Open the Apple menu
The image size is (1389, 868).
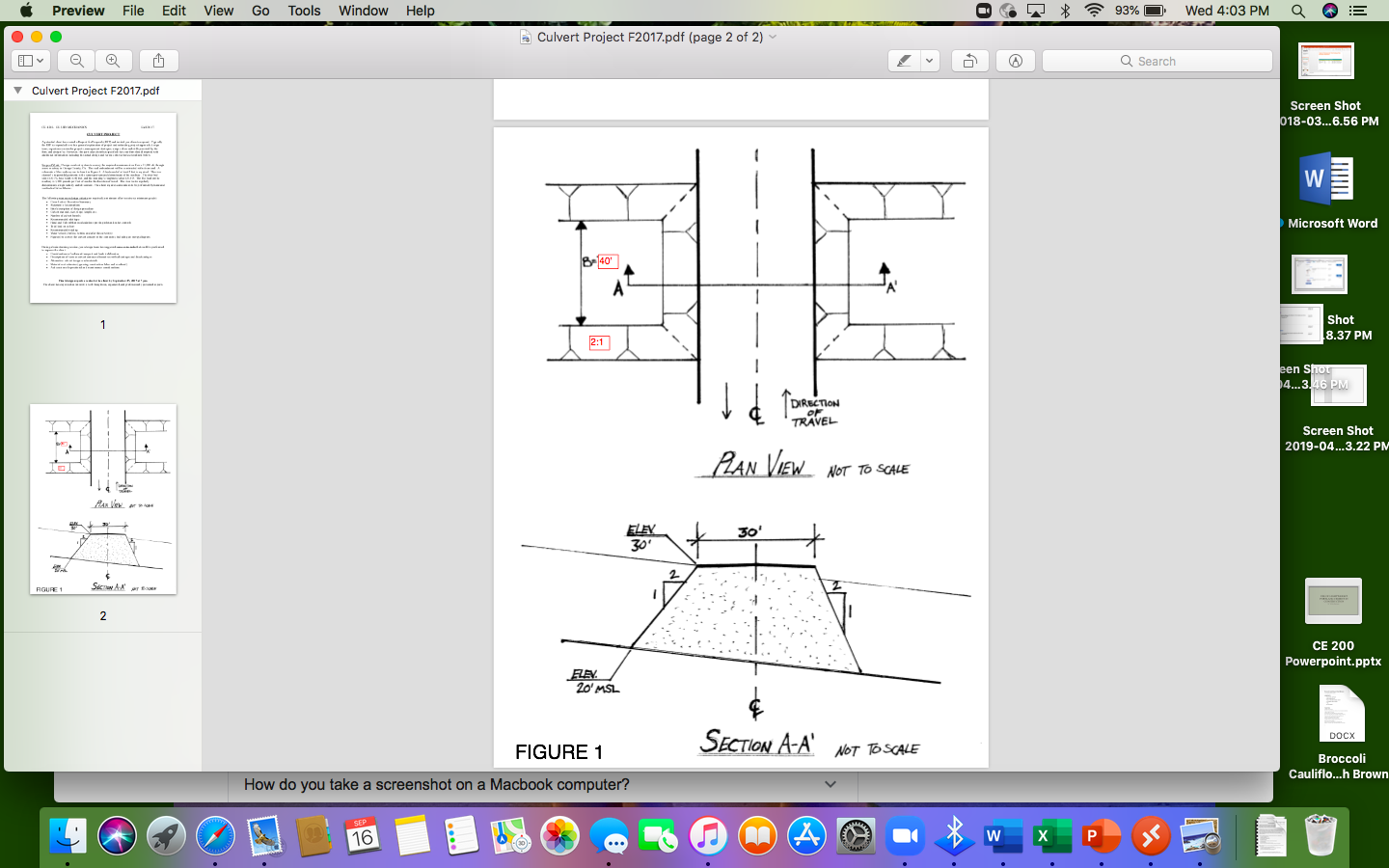pyautogui.click(x=26, y=11)
